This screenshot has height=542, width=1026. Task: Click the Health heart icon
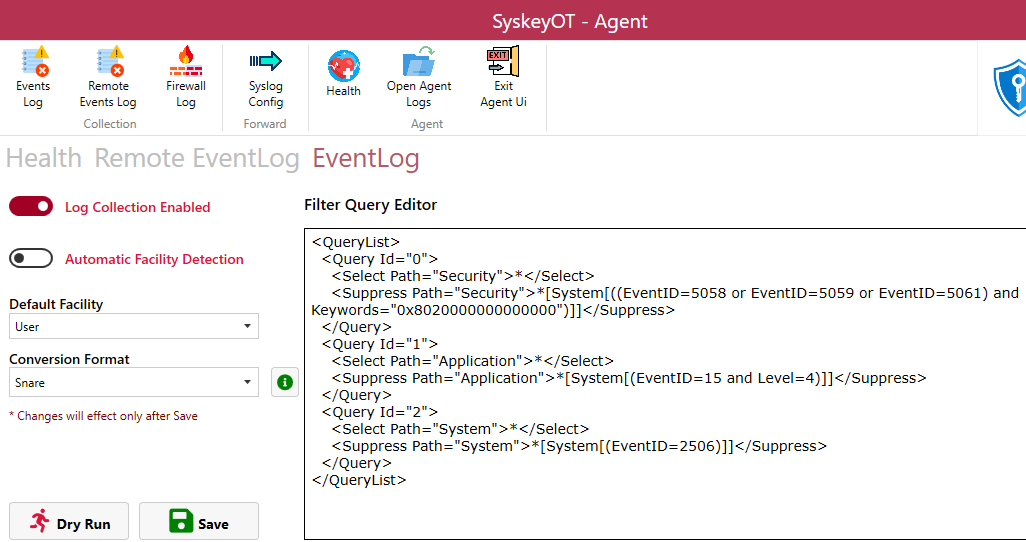(343, 68)
